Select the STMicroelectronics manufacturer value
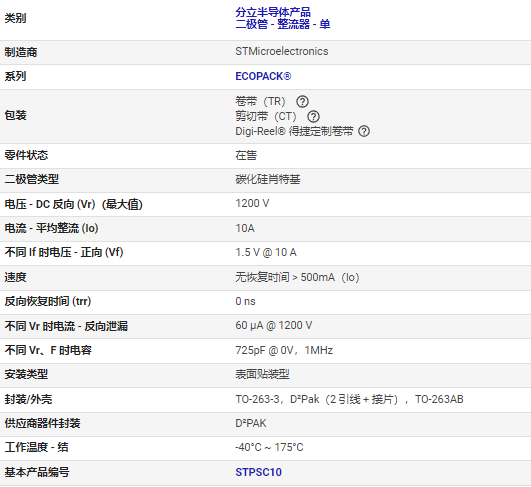Screen dimensions: 531x487 [282, 51]
